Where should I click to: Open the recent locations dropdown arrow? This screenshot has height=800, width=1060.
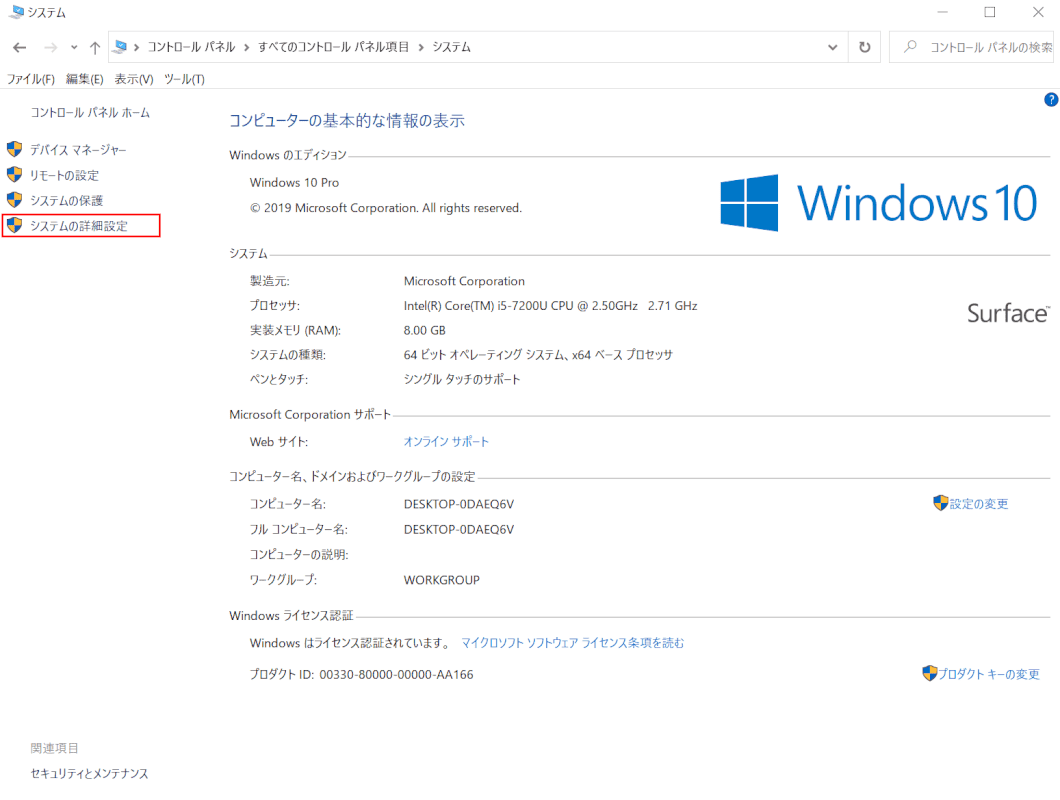pos(74,47)
